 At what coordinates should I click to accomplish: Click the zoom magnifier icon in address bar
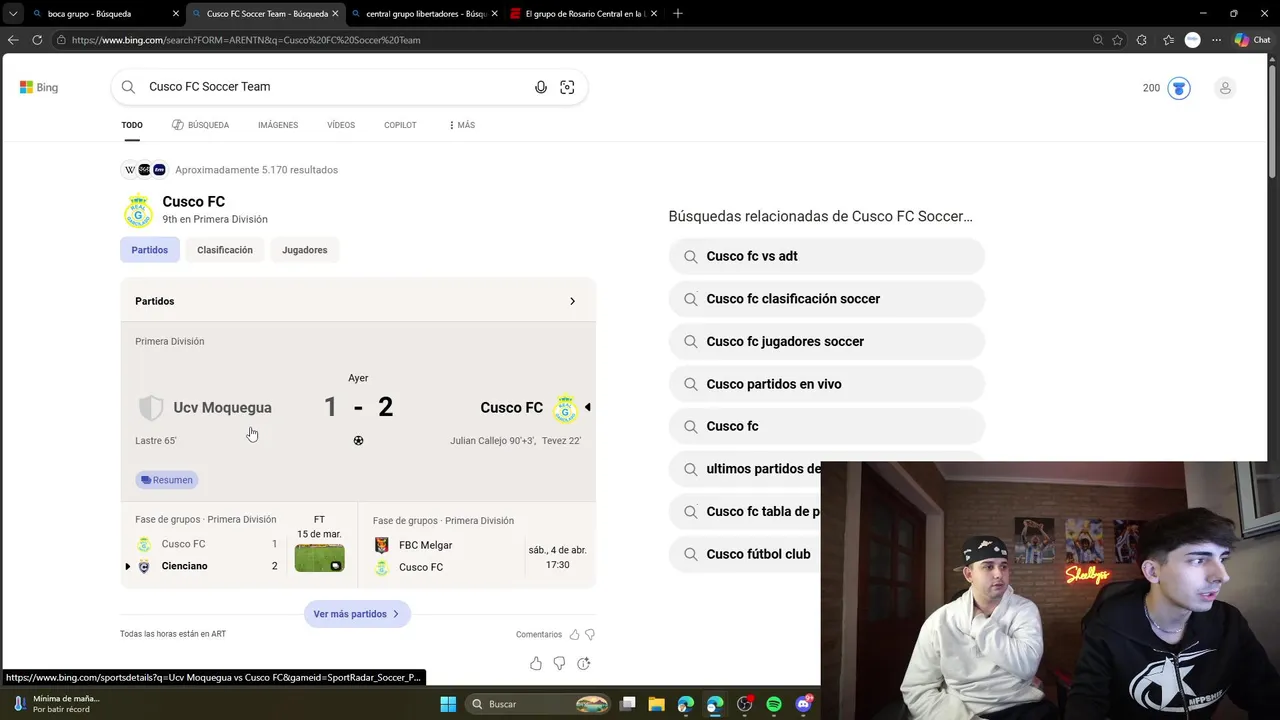1098,40
